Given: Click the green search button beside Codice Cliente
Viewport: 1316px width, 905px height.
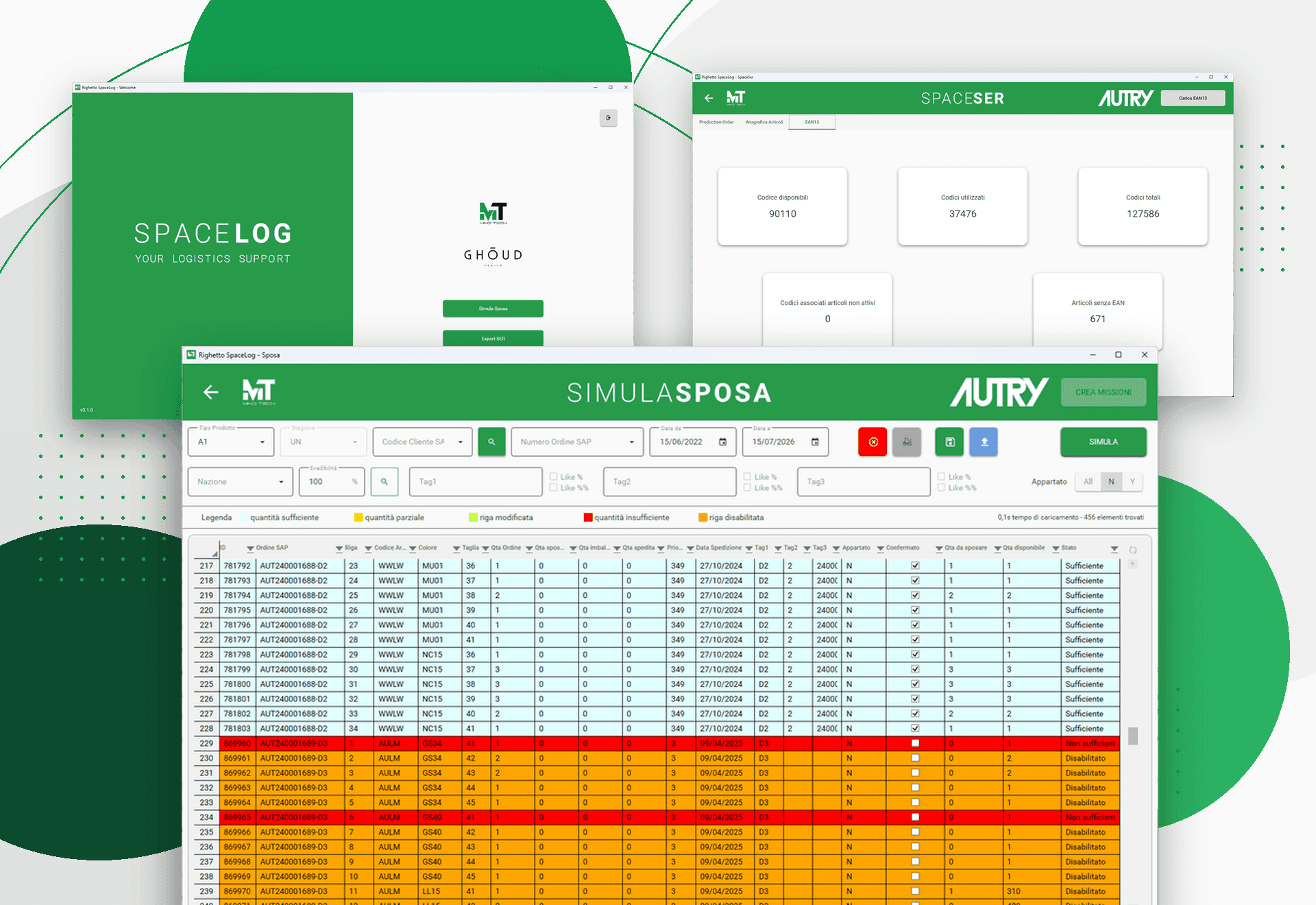Looking at the screenshot, I should click(491, 442).
